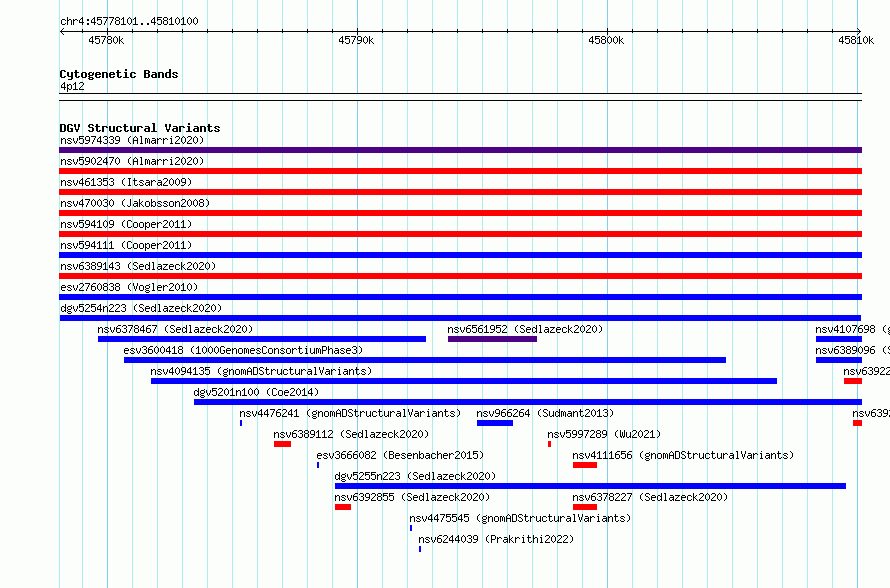Click the nsv4475545 gnomAD blue marker

[411, 528]
